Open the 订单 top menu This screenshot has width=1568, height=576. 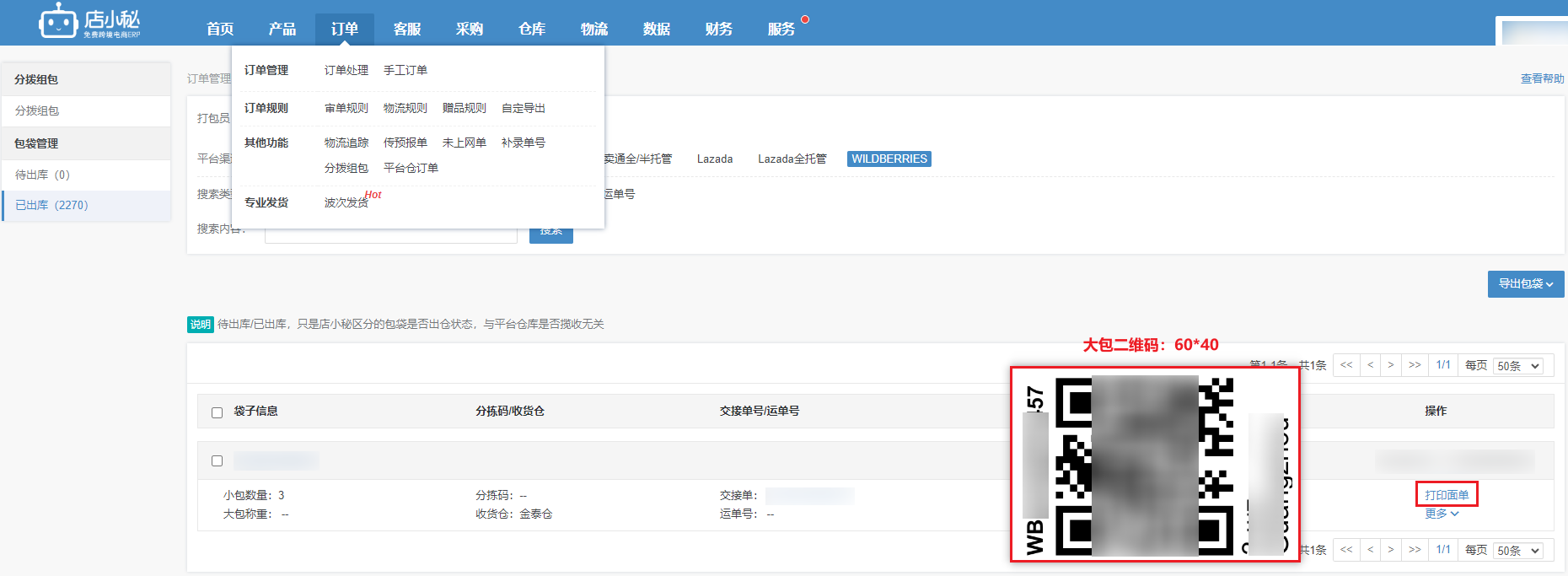coord(345,29)
